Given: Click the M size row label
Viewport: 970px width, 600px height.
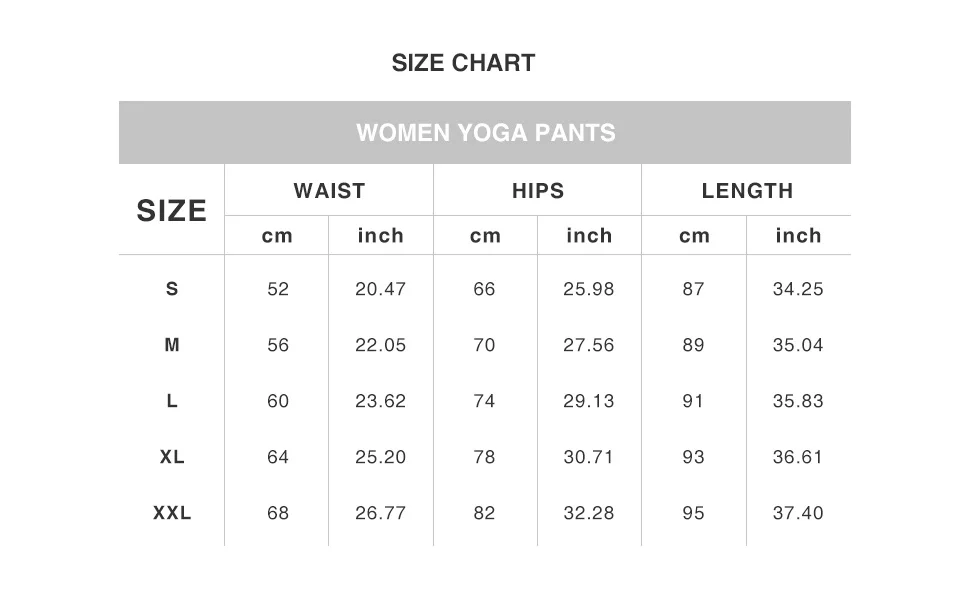Looking at the screenshot, I should pos(172,345).
